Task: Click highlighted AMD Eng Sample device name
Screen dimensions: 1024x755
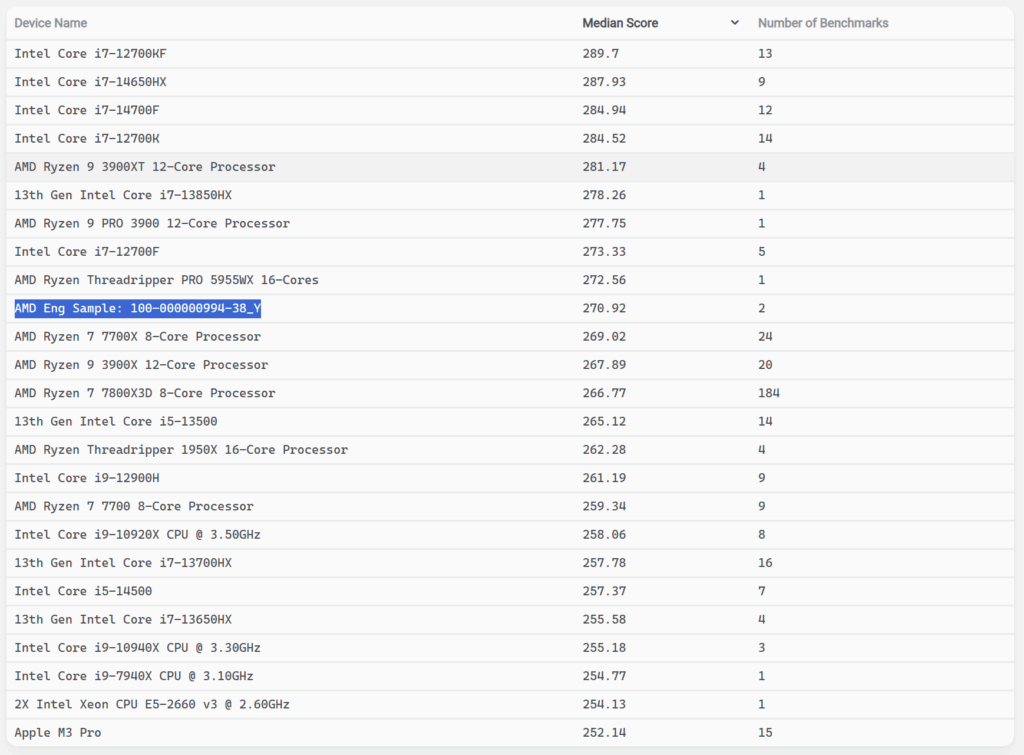Action: point(138,308)
